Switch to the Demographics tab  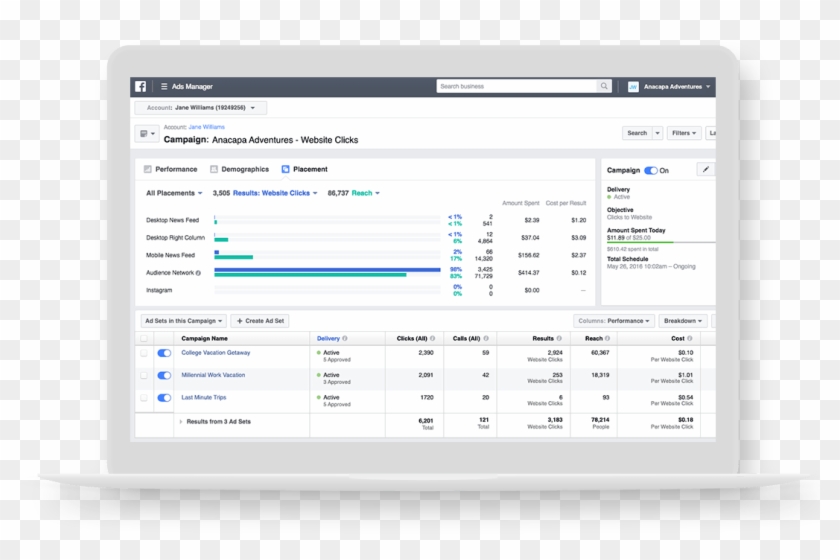tap(240, 170)
